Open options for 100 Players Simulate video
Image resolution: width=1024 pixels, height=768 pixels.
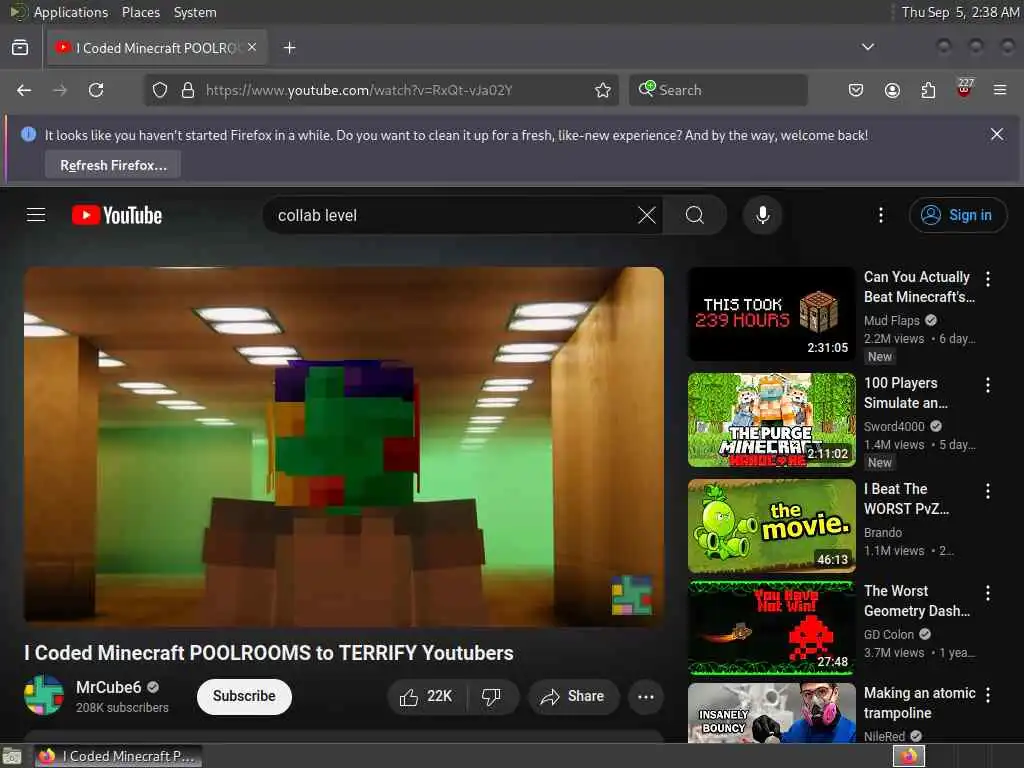(987, 385)
